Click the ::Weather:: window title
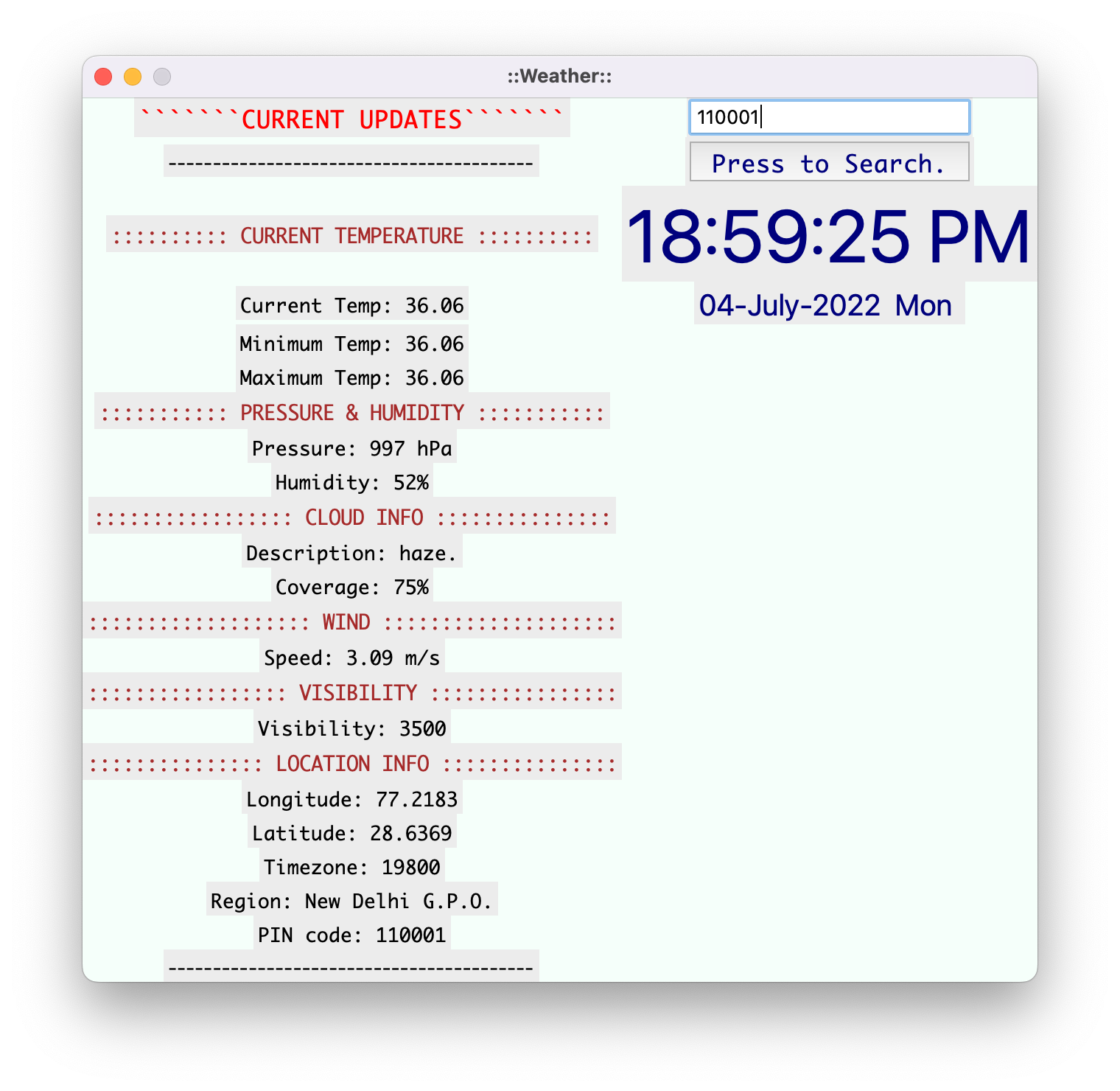1120x1091 pixels. pos(560,76)
